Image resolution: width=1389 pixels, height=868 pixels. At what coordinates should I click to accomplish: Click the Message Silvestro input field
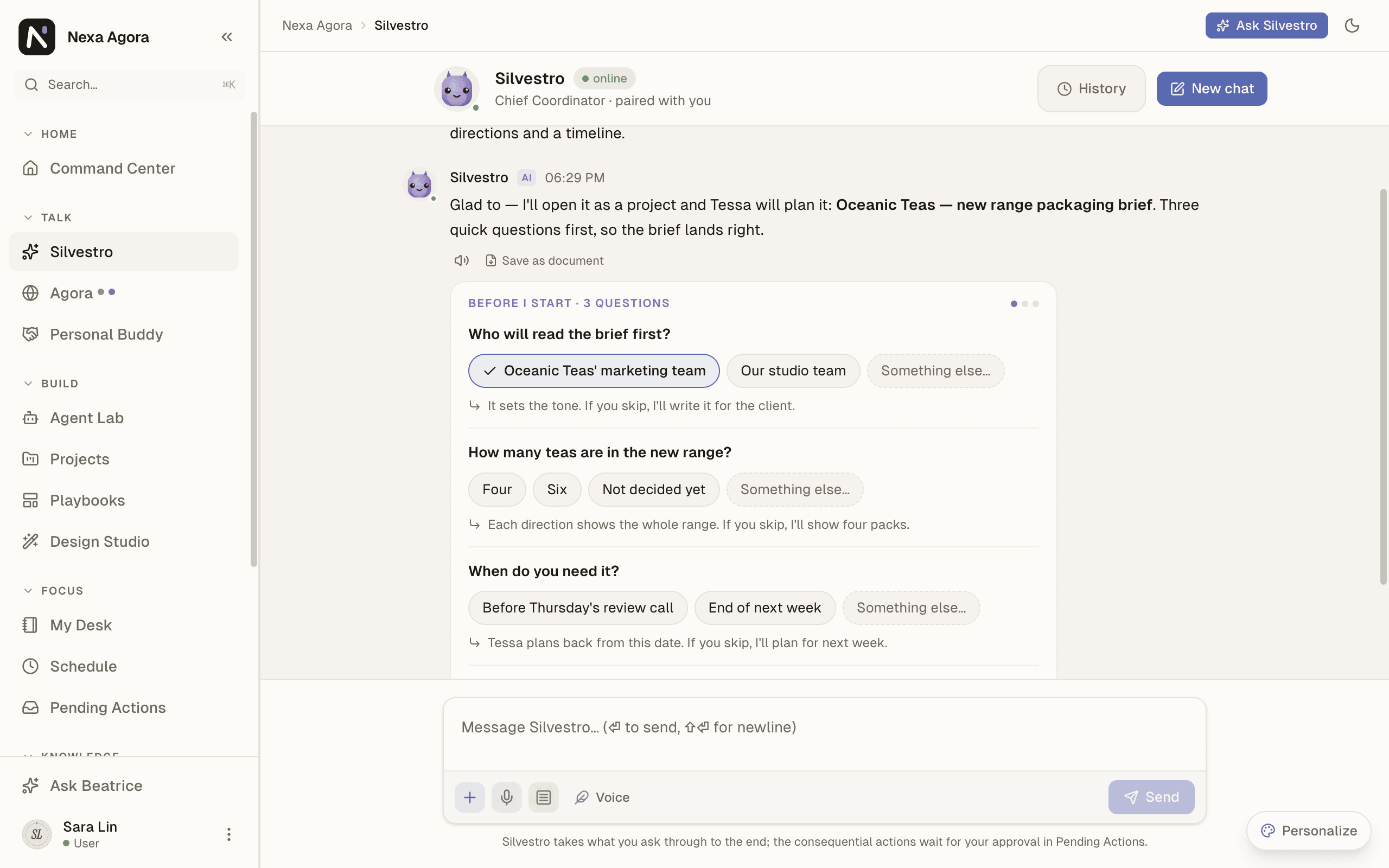[824, 735]
